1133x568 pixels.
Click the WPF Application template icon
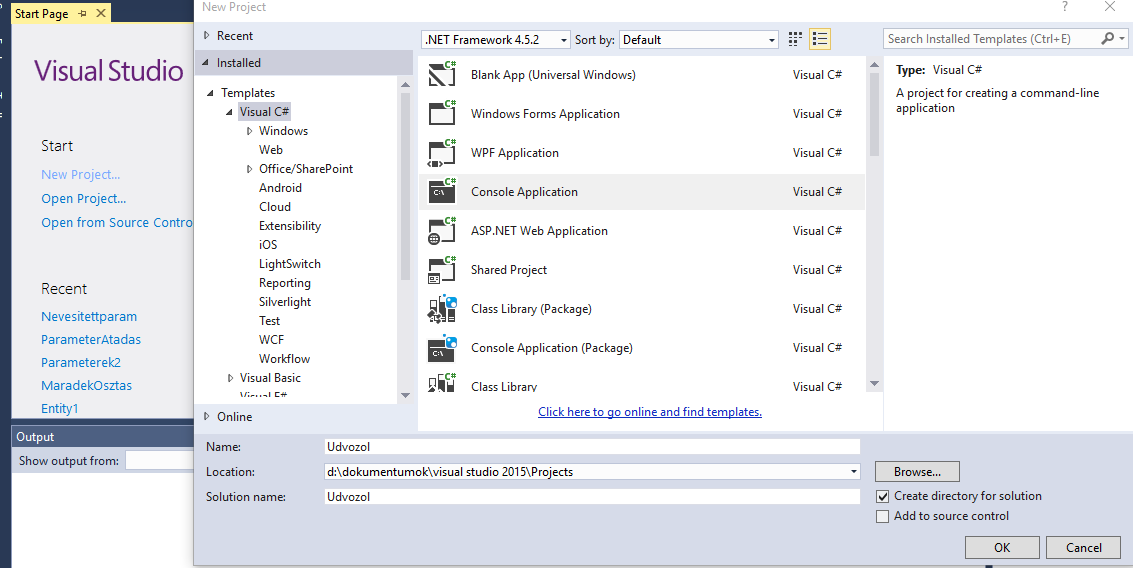441,152
